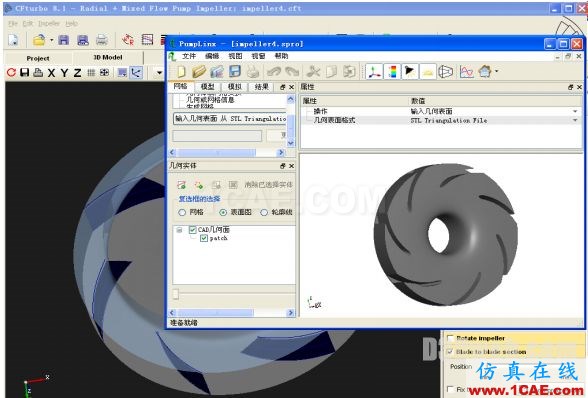Click the wireframe perspective icon in PumpLinx toolbar
This screenshot has height=398, width=588.
coord(446,71)
